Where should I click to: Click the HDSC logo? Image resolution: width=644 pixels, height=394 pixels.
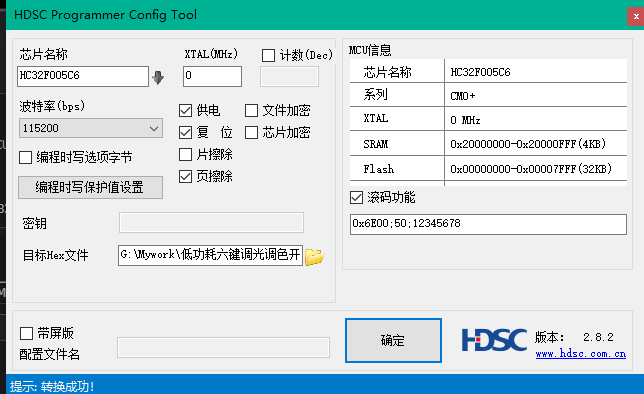(494, 340)
